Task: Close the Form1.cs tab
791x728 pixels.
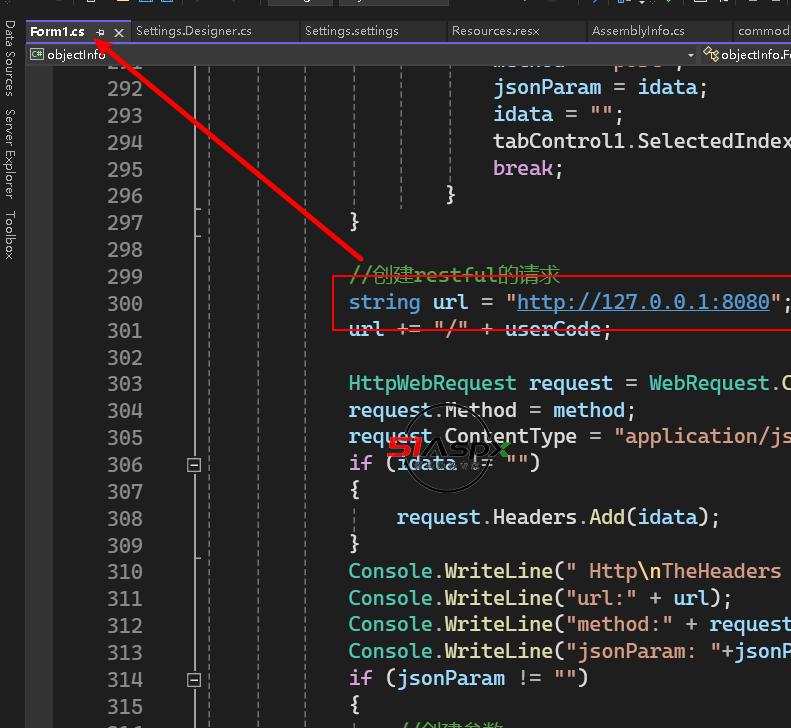Action: pos(119,32)
